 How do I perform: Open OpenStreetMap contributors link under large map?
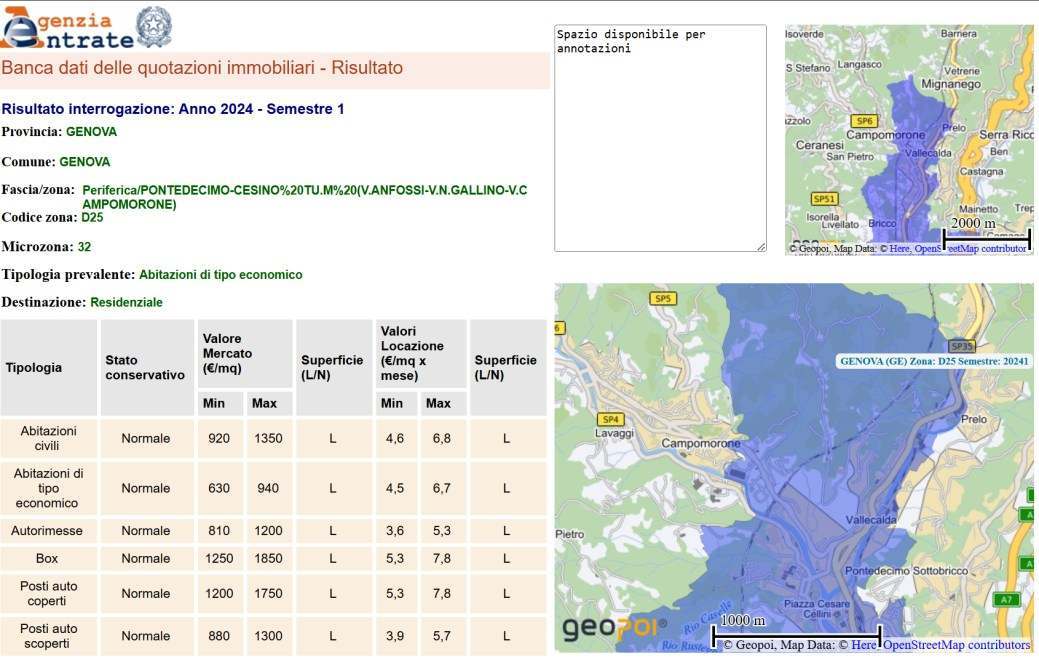[956, 645]
